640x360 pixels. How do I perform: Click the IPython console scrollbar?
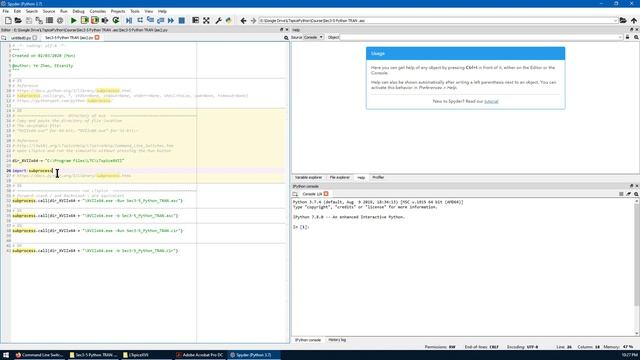click(x=636, y=267)
